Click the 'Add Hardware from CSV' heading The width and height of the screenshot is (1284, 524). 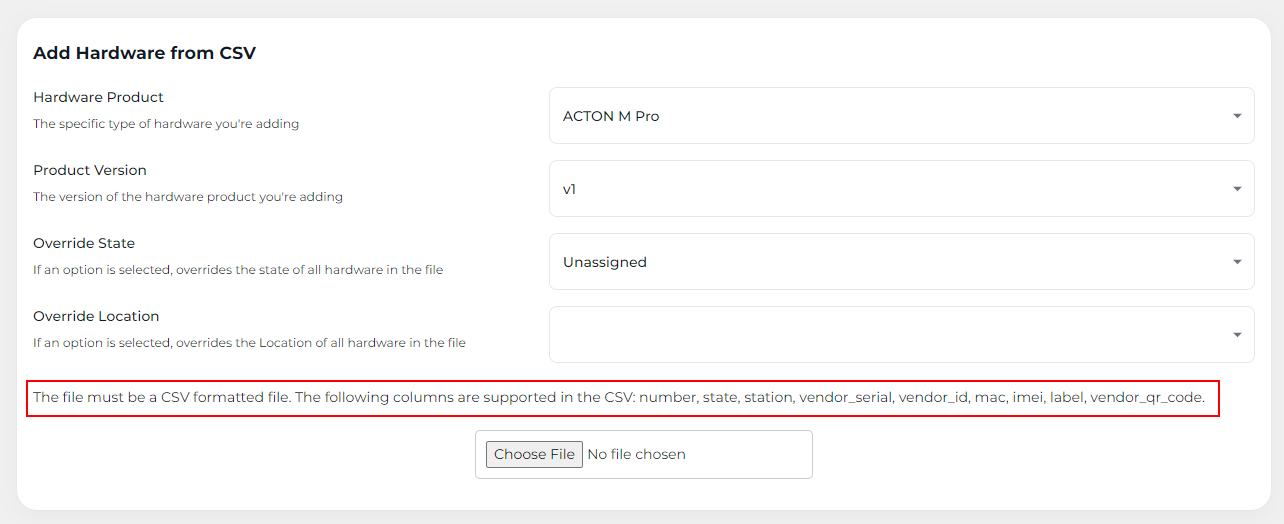[x=144, y=53]
